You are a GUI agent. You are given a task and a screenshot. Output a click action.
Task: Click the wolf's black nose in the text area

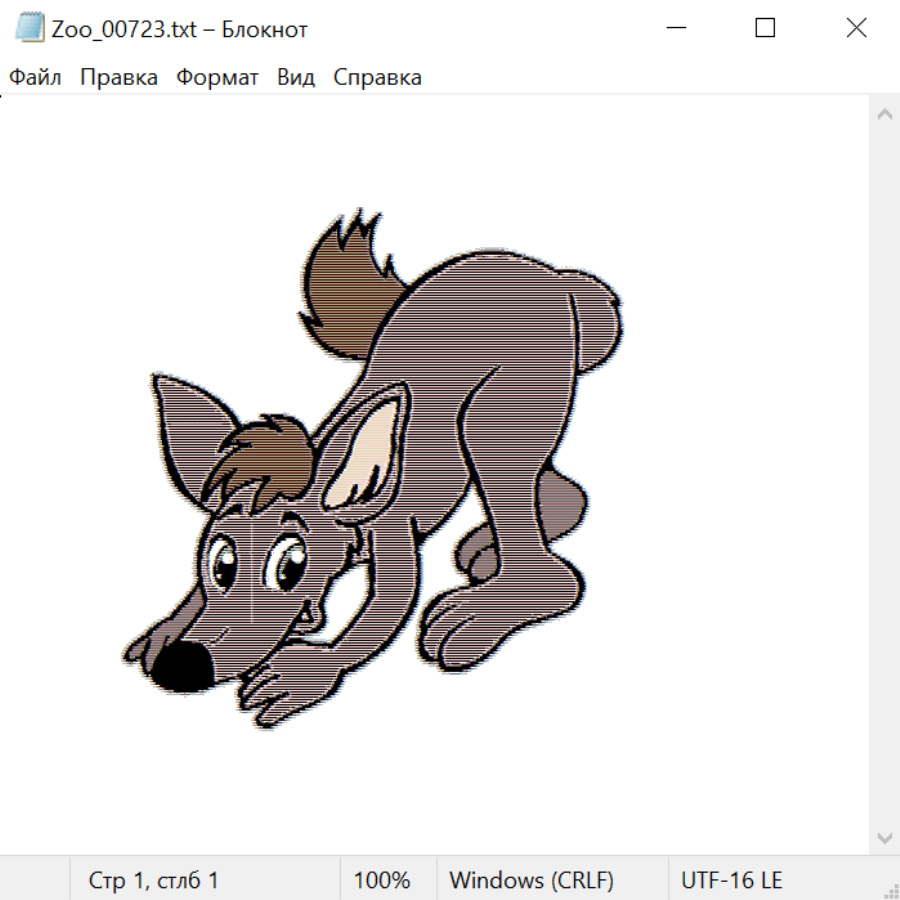[x=182, y=666]
